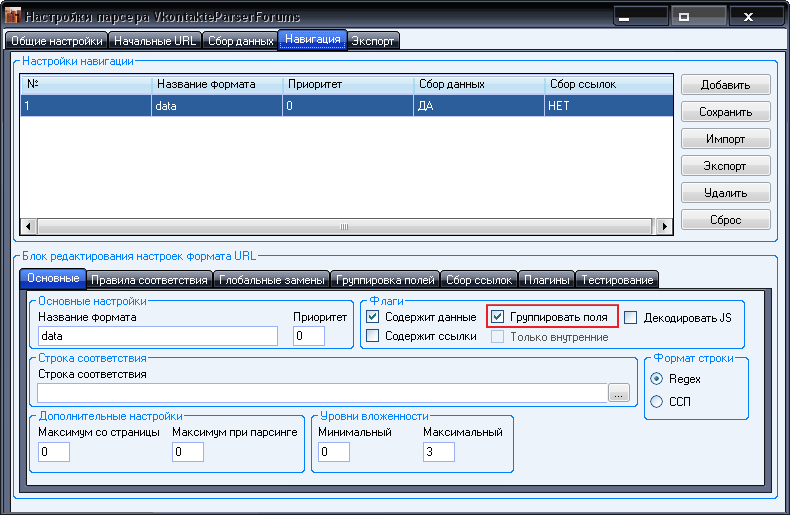Image resolution: width=790 pixels, height=515 pixels.
Task: Click the Название формата input field
Action: 157,336
